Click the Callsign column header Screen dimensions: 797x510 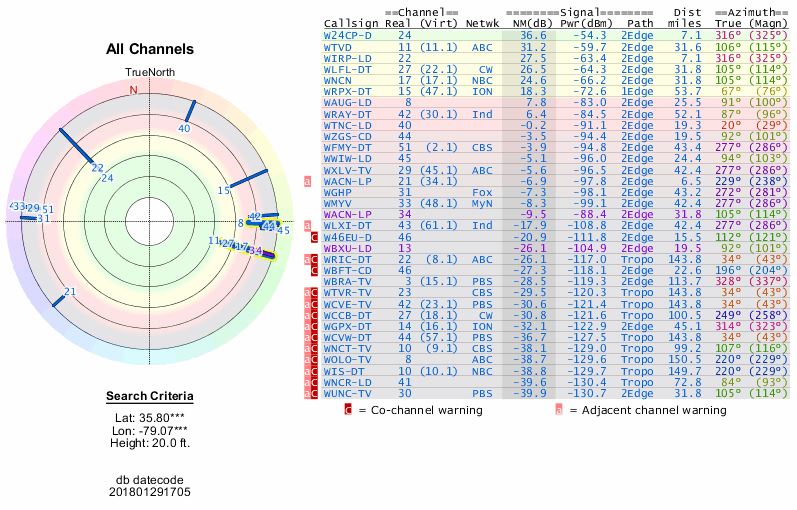coord(351,23)
